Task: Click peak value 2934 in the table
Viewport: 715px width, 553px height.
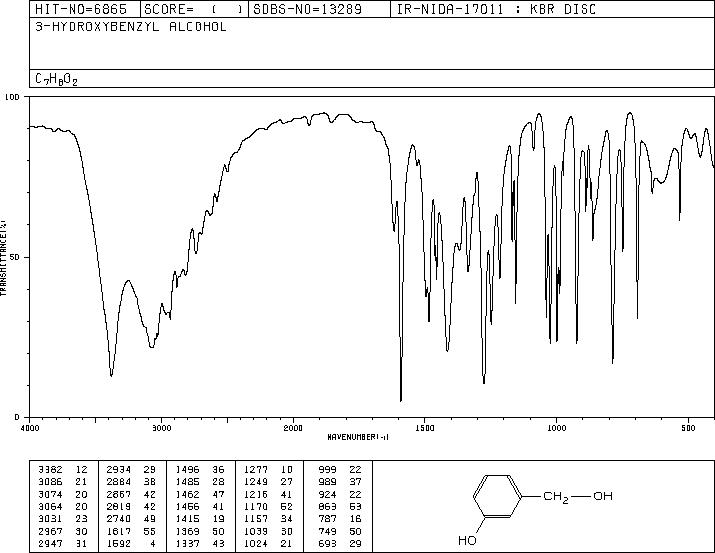Action: pyautogui.click(x=119, y=470)
